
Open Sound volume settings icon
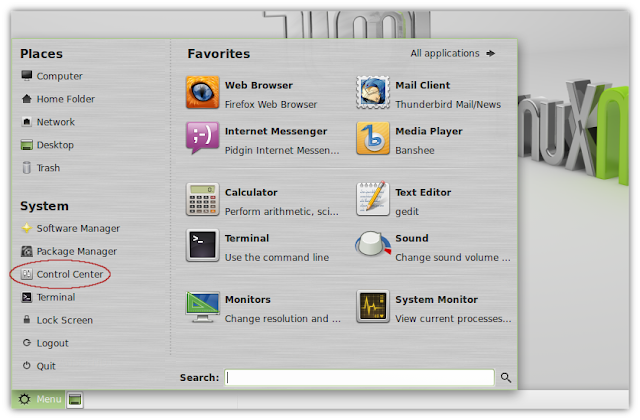click(373, 246)
